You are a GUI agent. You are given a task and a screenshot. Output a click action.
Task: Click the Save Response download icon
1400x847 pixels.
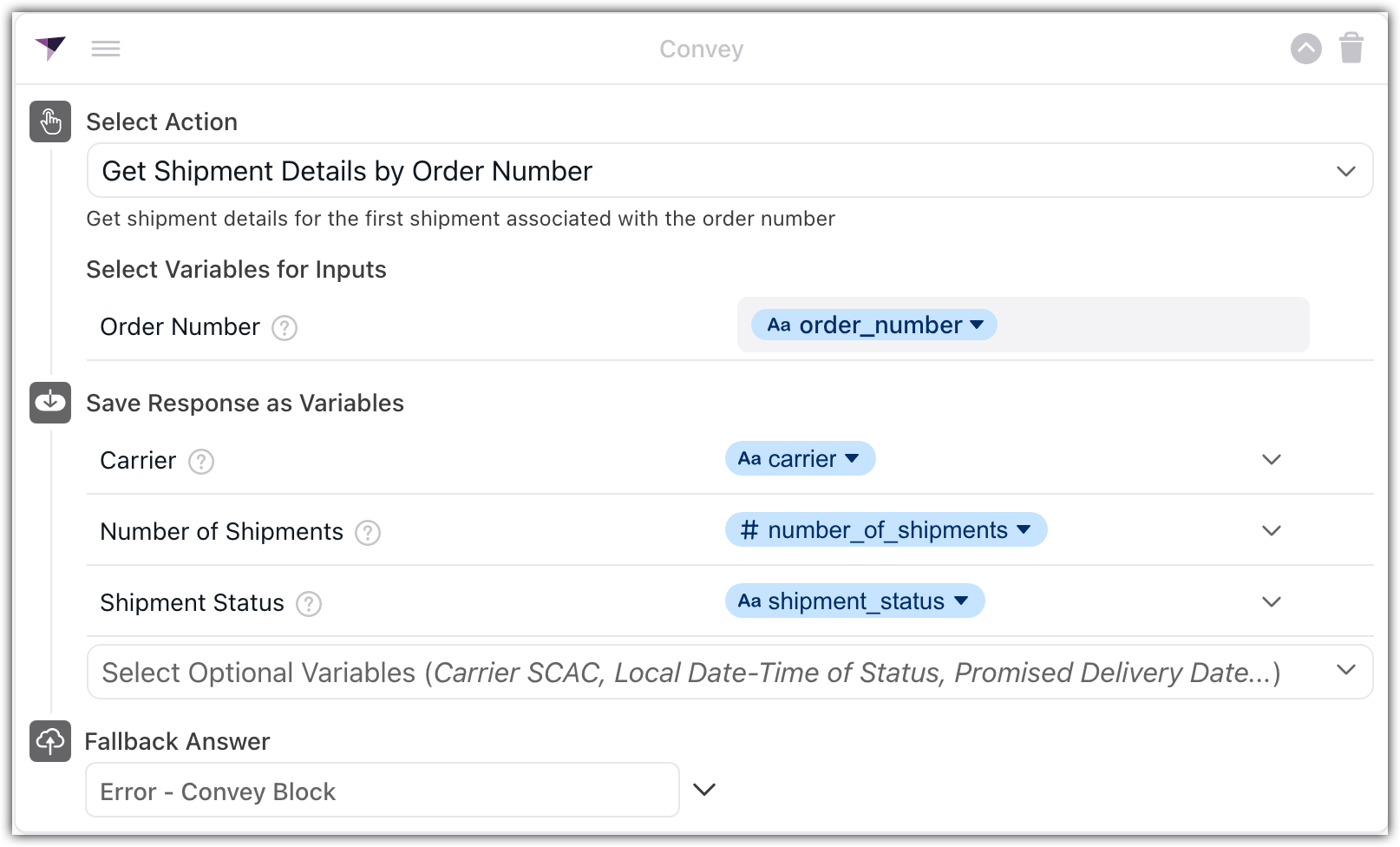pyautogui.click(x=50, y=403)
